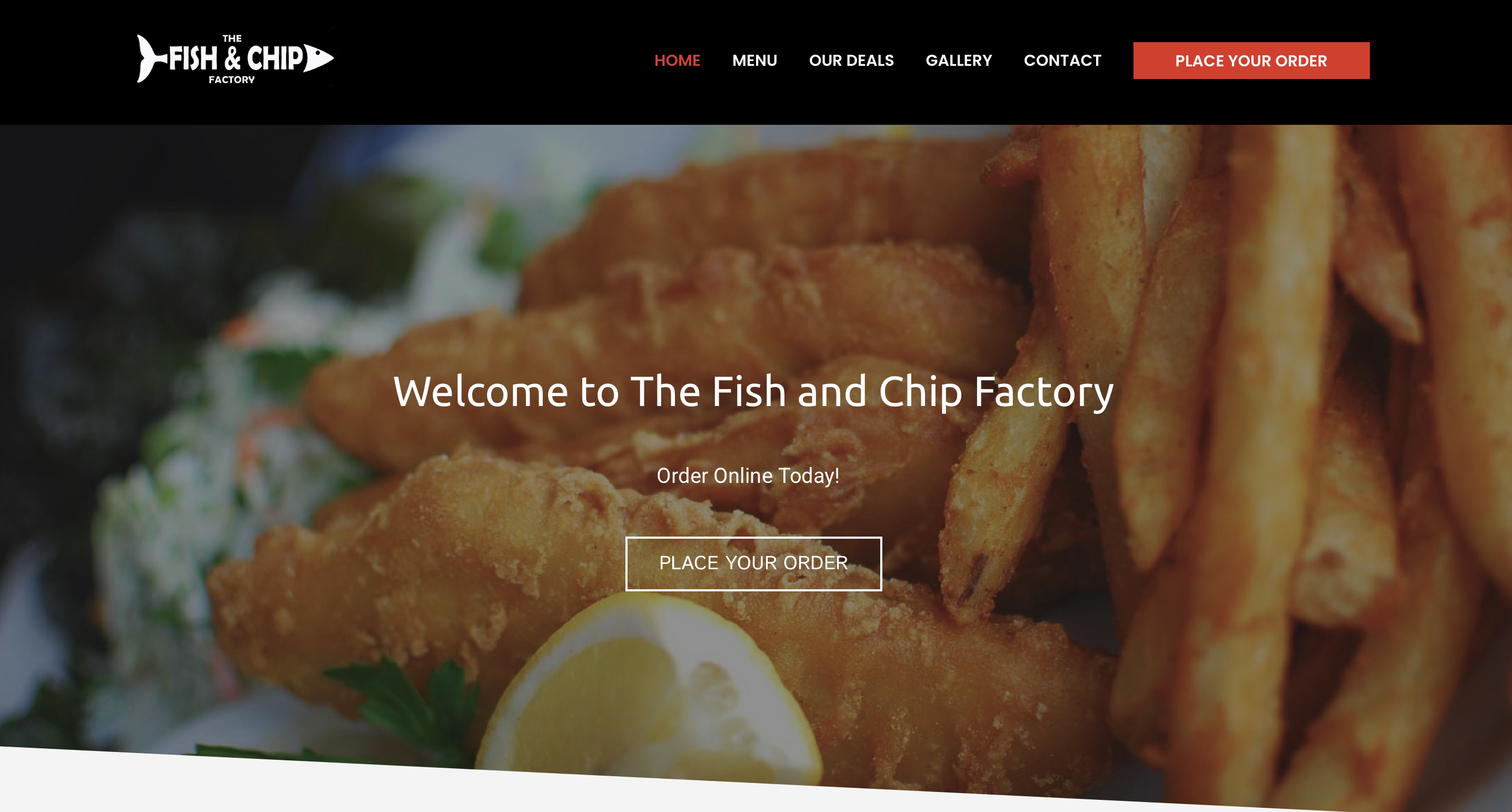This screenshot has width=1512, height=812.
Task: Click the Fish & Chip logo text
Action: point(236,58)
